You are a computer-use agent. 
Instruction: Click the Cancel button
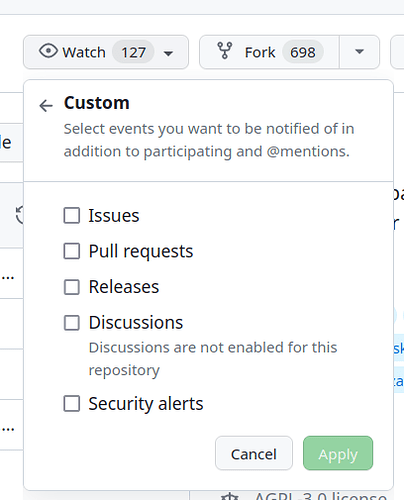click(x=254, y=453)
